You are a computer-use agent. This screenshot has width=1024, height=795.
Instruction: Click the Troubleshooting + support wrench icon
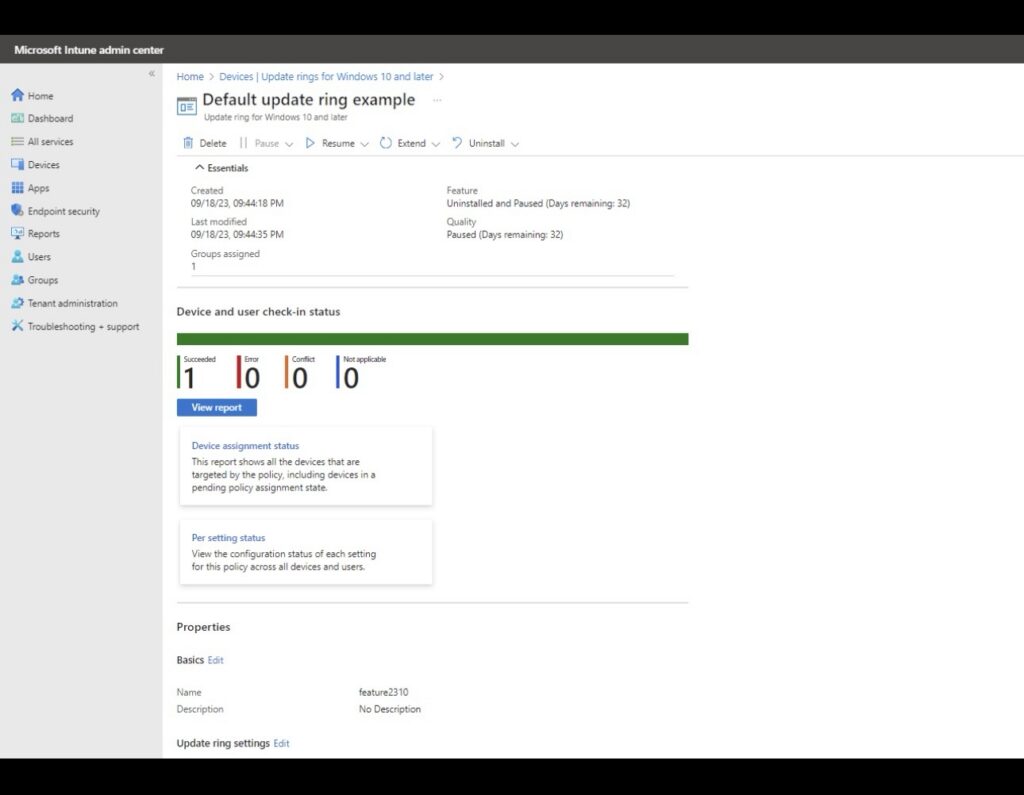pyautogui.click(x=17, y=327)
